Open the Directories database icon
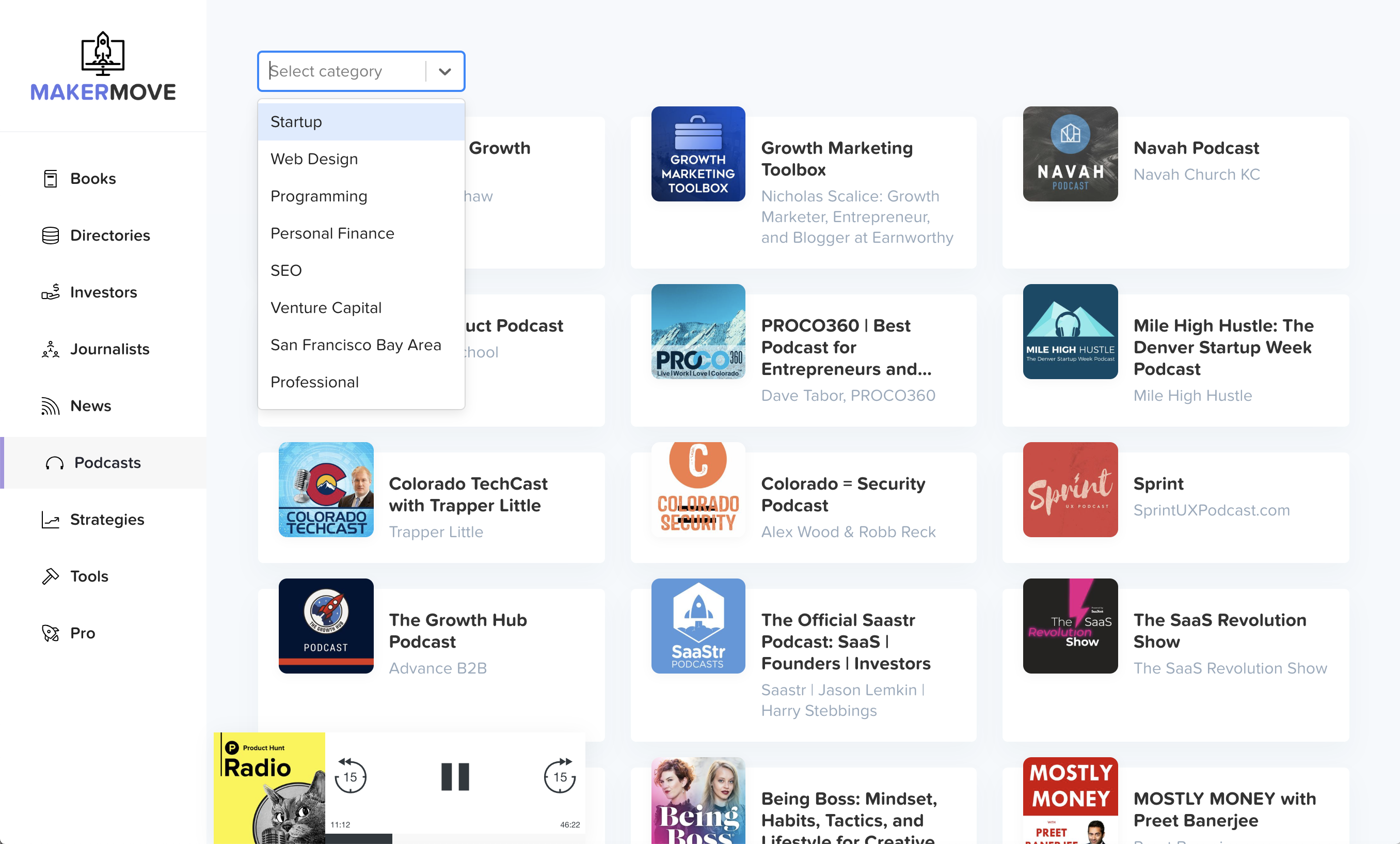Image resolution: width=1400 pixels, height=844 pixels. (x=50, y=236)
